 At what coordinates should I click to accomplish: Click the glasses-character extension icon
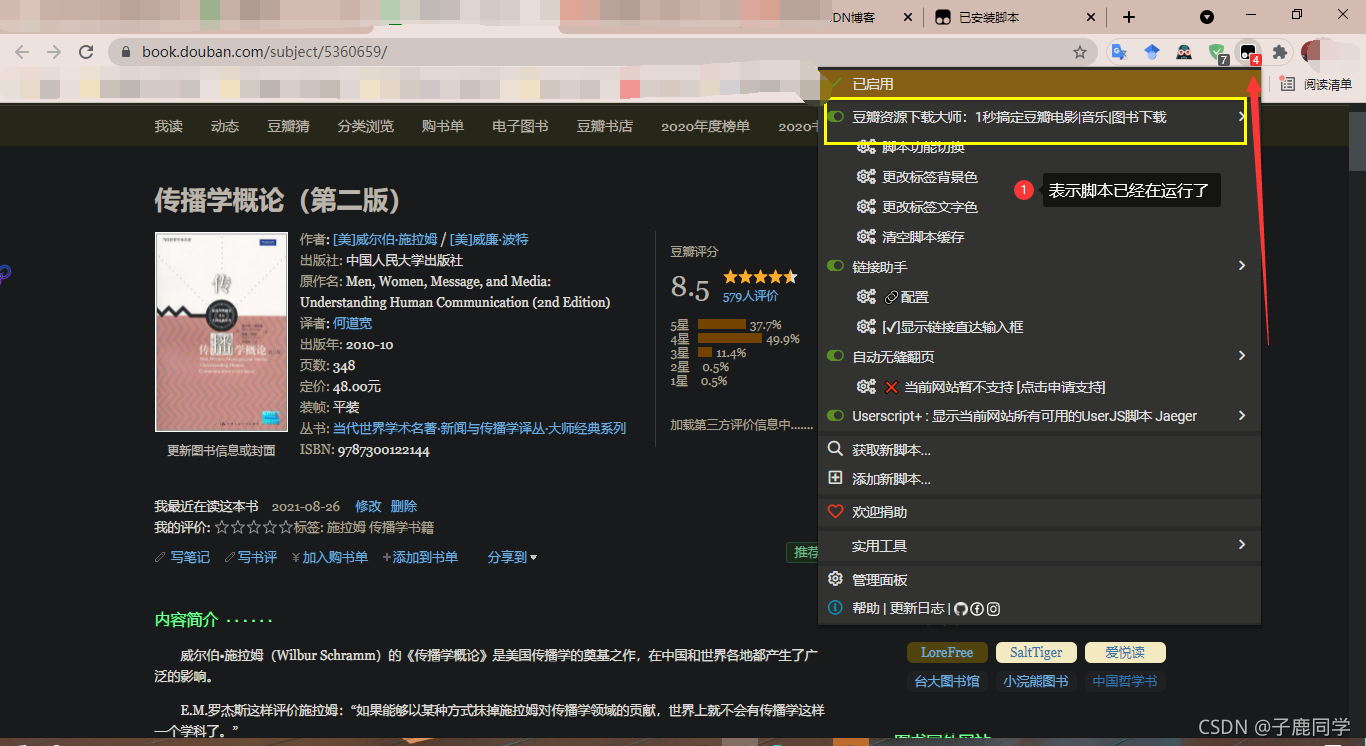click(x=1184, y=52)
